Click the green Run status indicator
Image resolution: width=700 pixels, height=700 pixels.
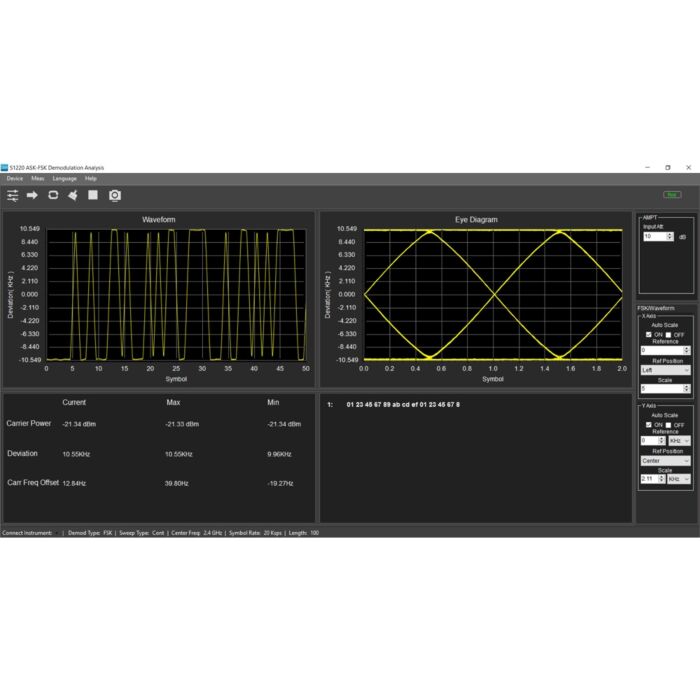tap(671, 195)
